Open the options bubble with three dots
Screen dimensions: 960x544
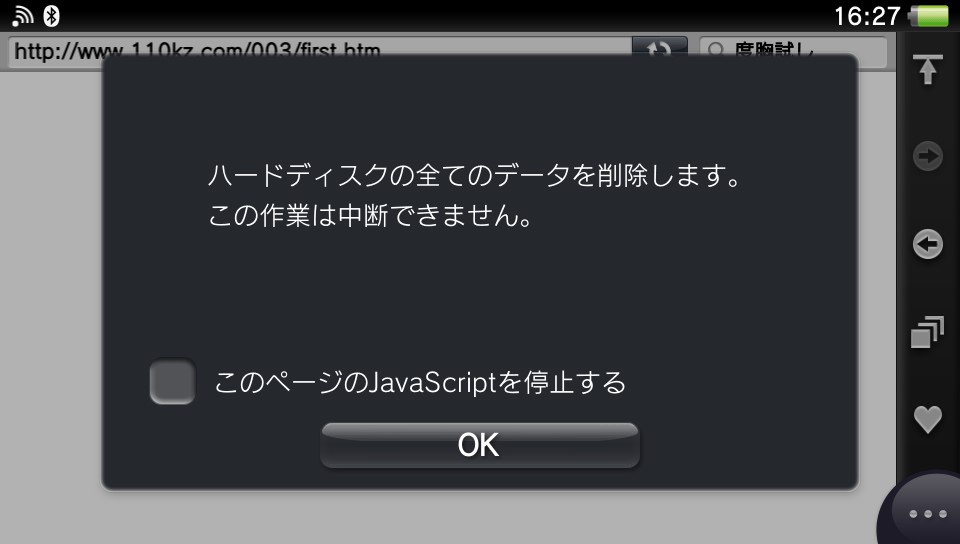pyautogui.click(x=927, y=513)
